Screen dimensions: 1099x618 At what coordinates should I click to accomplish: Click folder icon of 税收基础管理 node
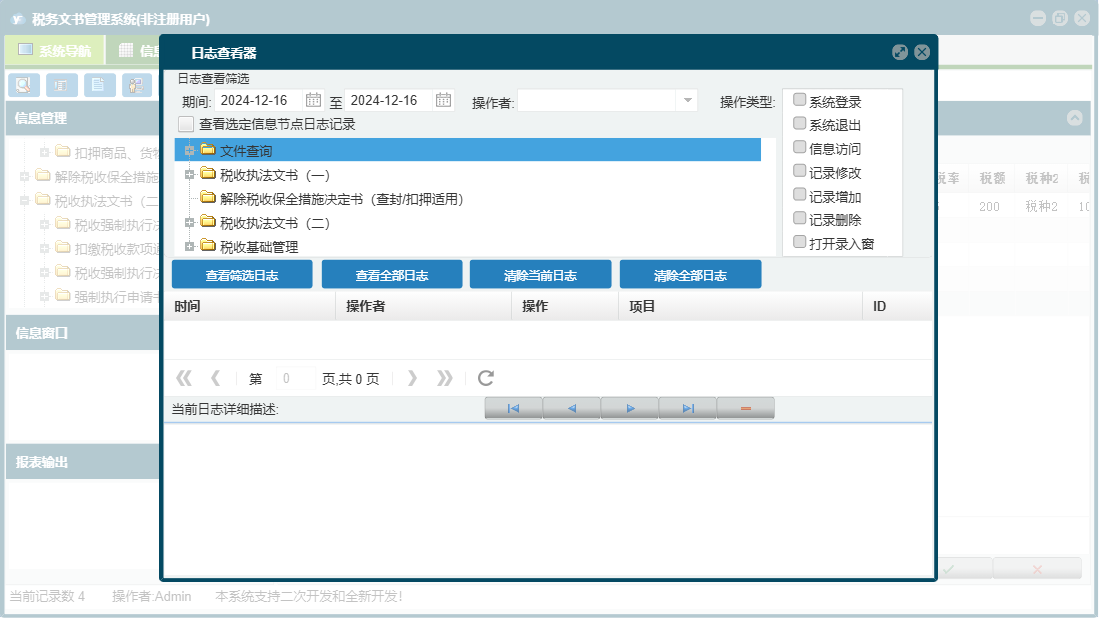(207, 245)
